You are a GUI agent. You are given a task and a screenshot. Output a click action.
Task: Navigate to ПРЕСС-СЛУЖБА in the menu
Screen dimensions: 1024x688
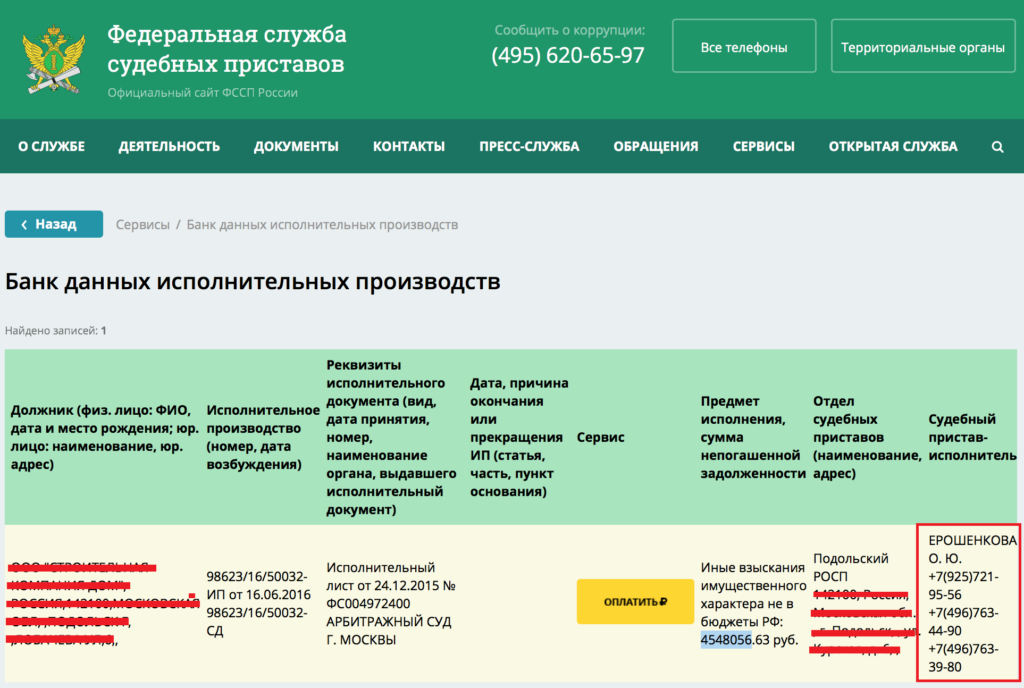pos(529,146)
